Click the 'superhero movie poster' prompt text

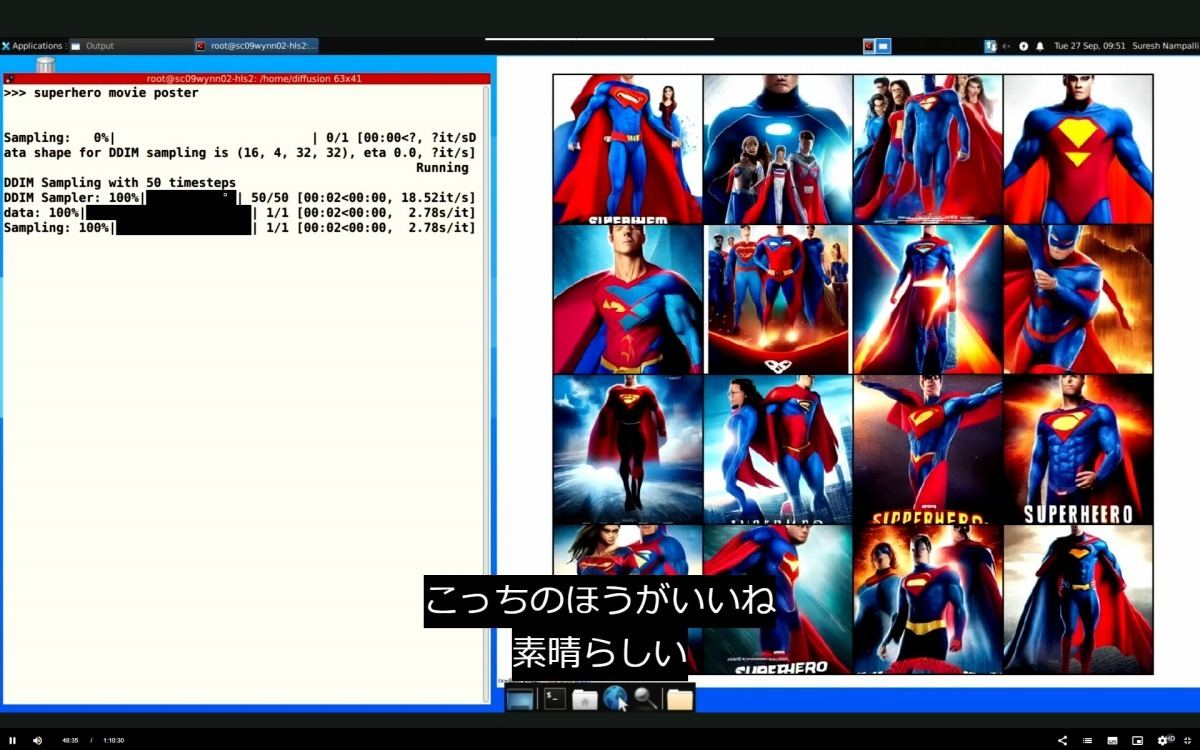coord(116,93)
